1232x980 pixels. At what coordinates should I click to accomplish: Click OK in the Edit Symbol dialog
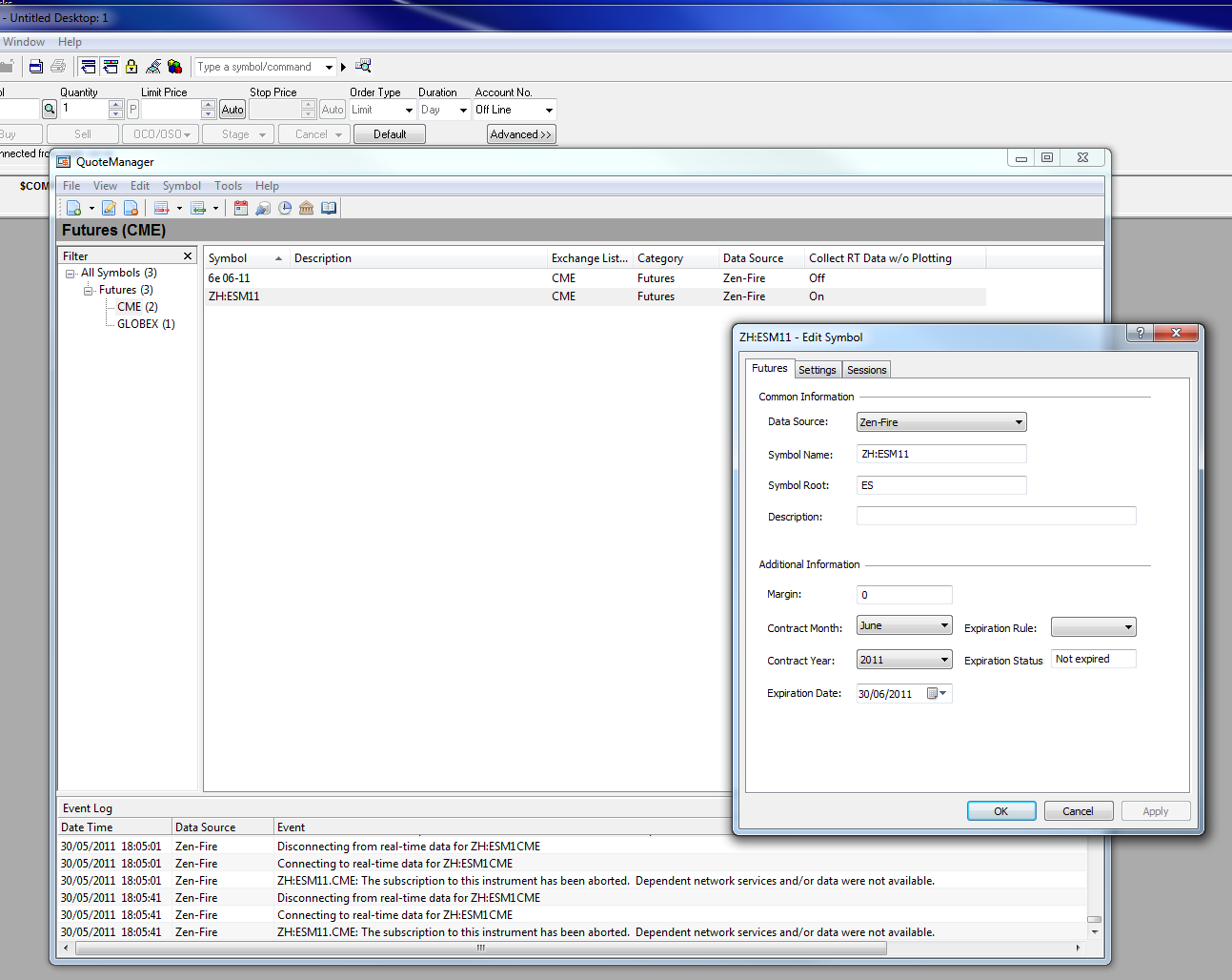(x=1001, y=811)
